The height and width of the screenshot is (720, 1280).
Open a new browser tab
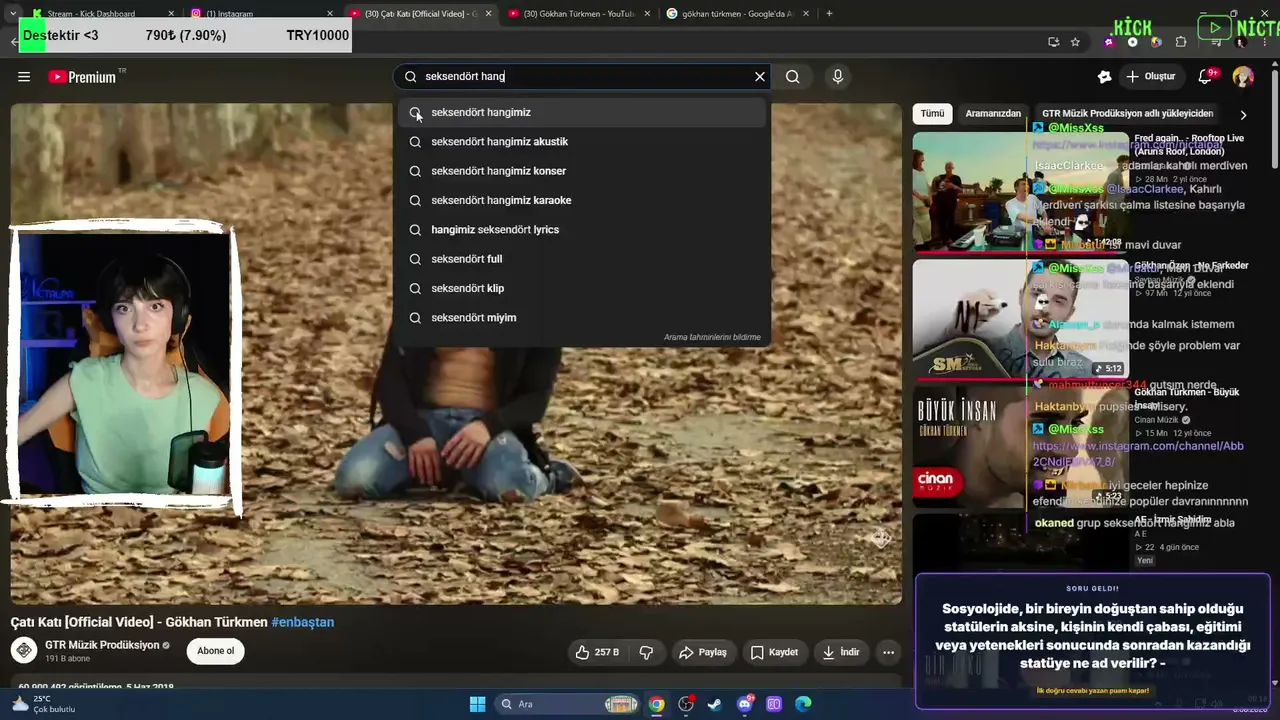click(829, 14)
